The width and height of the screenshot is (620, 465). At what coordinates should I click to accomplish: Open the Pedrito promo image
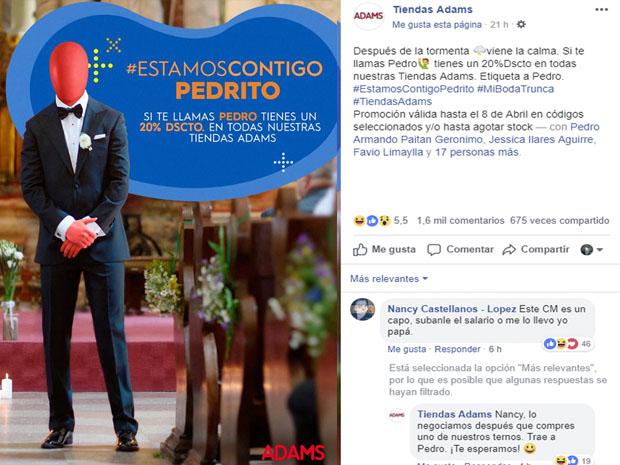(170, 232)
